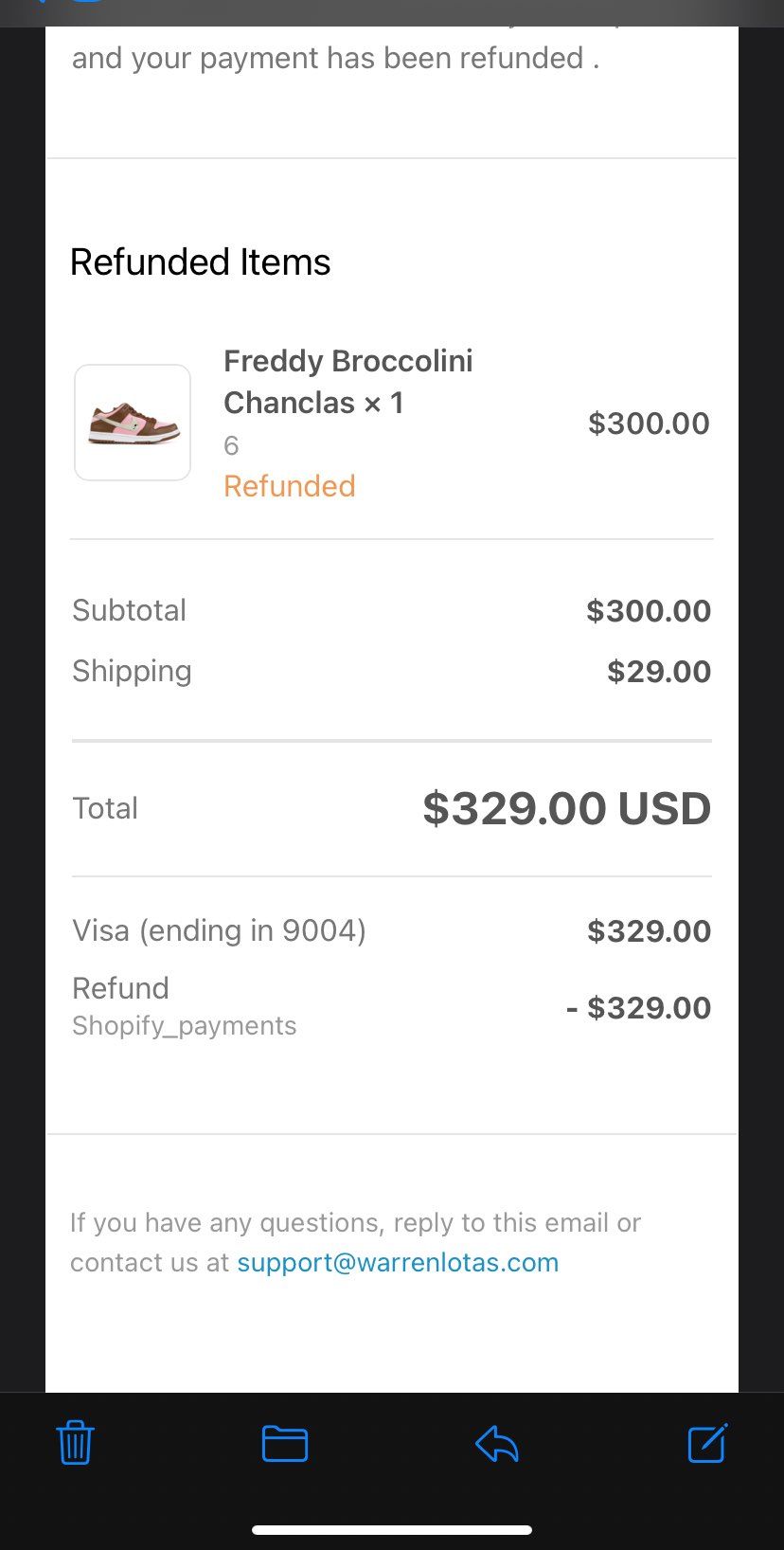Select the Freddy Broccolini Chanclas product name
The image size is (784, 1550).
pos(347,382)
